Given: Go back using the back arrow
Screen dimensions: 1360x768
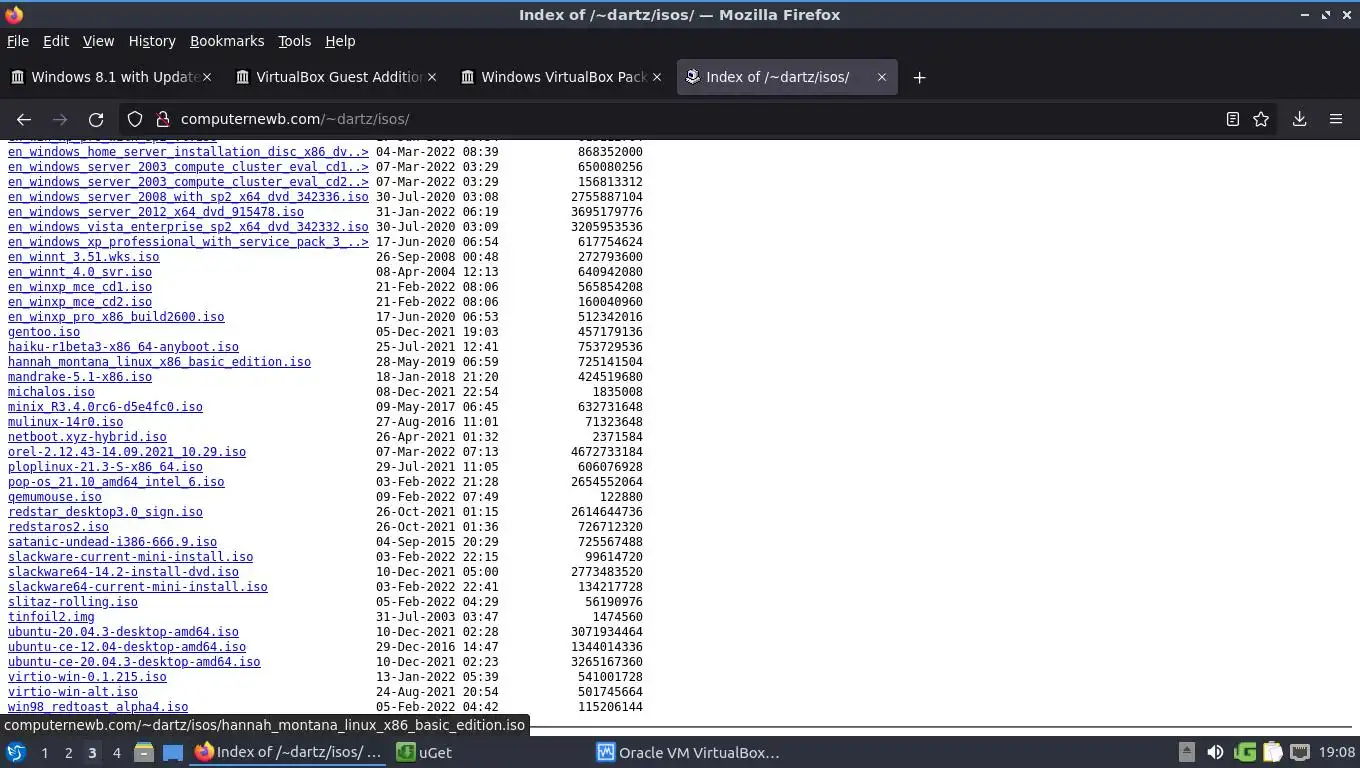Looking at the screenshot, I should (x=24, y=119).
